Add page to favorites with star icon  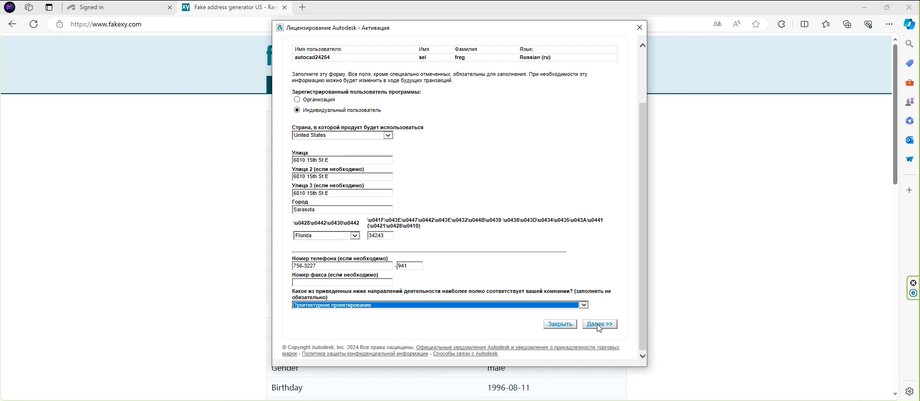tap(756, 24)
